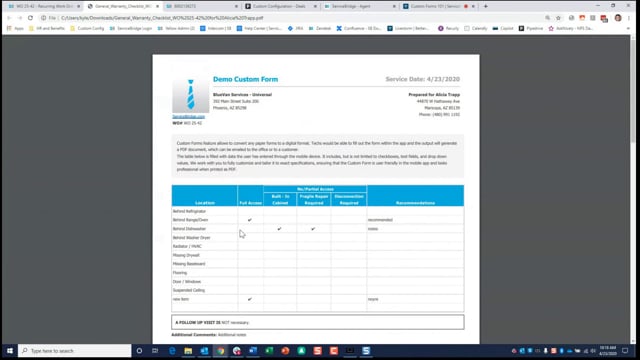Viewport: 640px width, 360px height.
Task: Click the Behind Refrigerator row label
Action: (x=189, y=211)
